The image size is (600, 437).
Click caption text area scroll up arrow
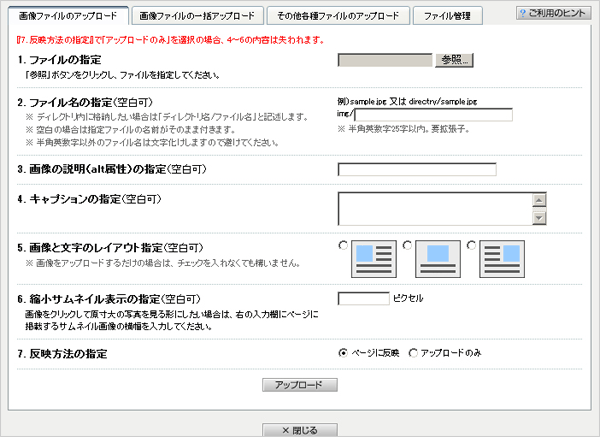click(539, 200)
